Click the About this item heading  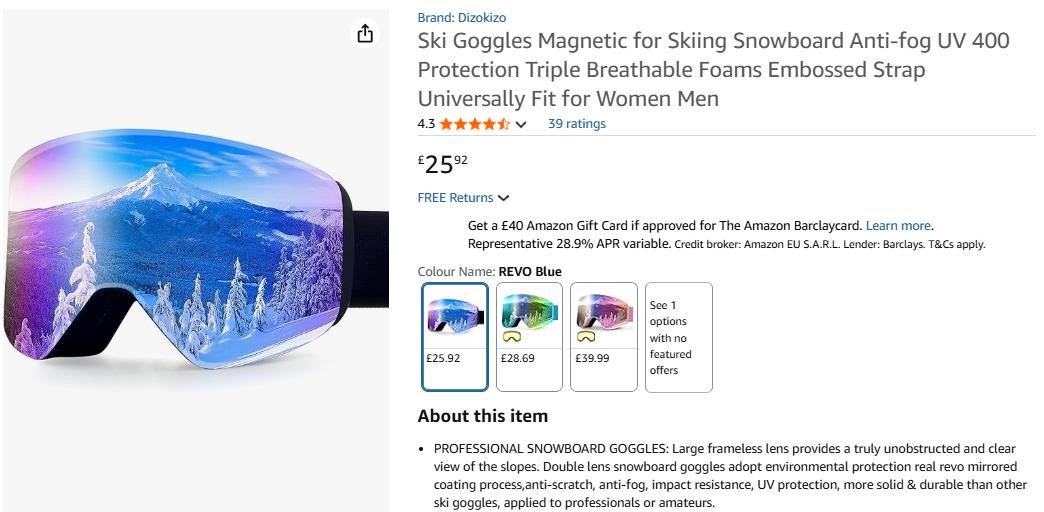[x=483, y=416]
